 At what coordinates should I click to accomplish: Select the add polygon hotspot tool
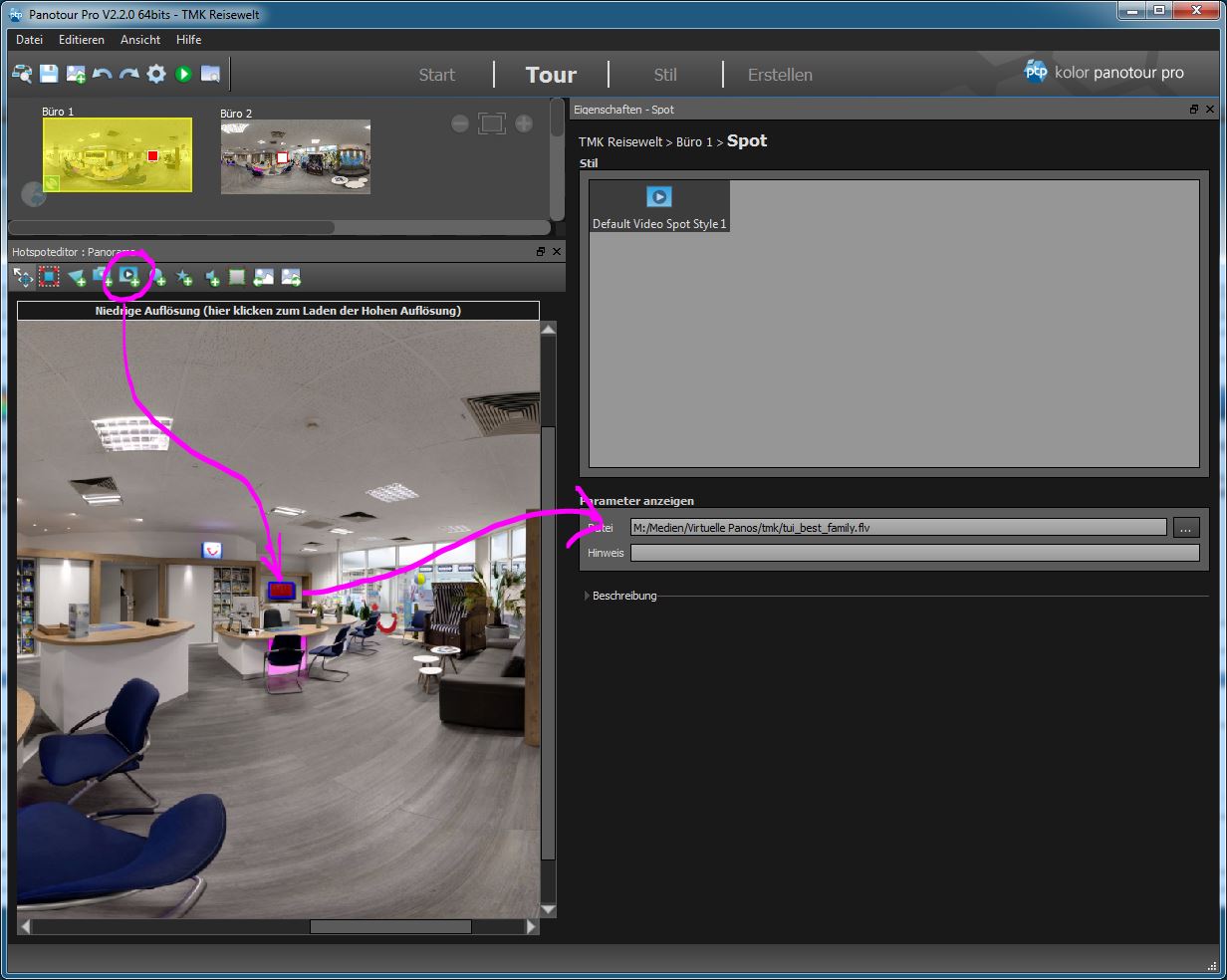click(x=76, y=277)
